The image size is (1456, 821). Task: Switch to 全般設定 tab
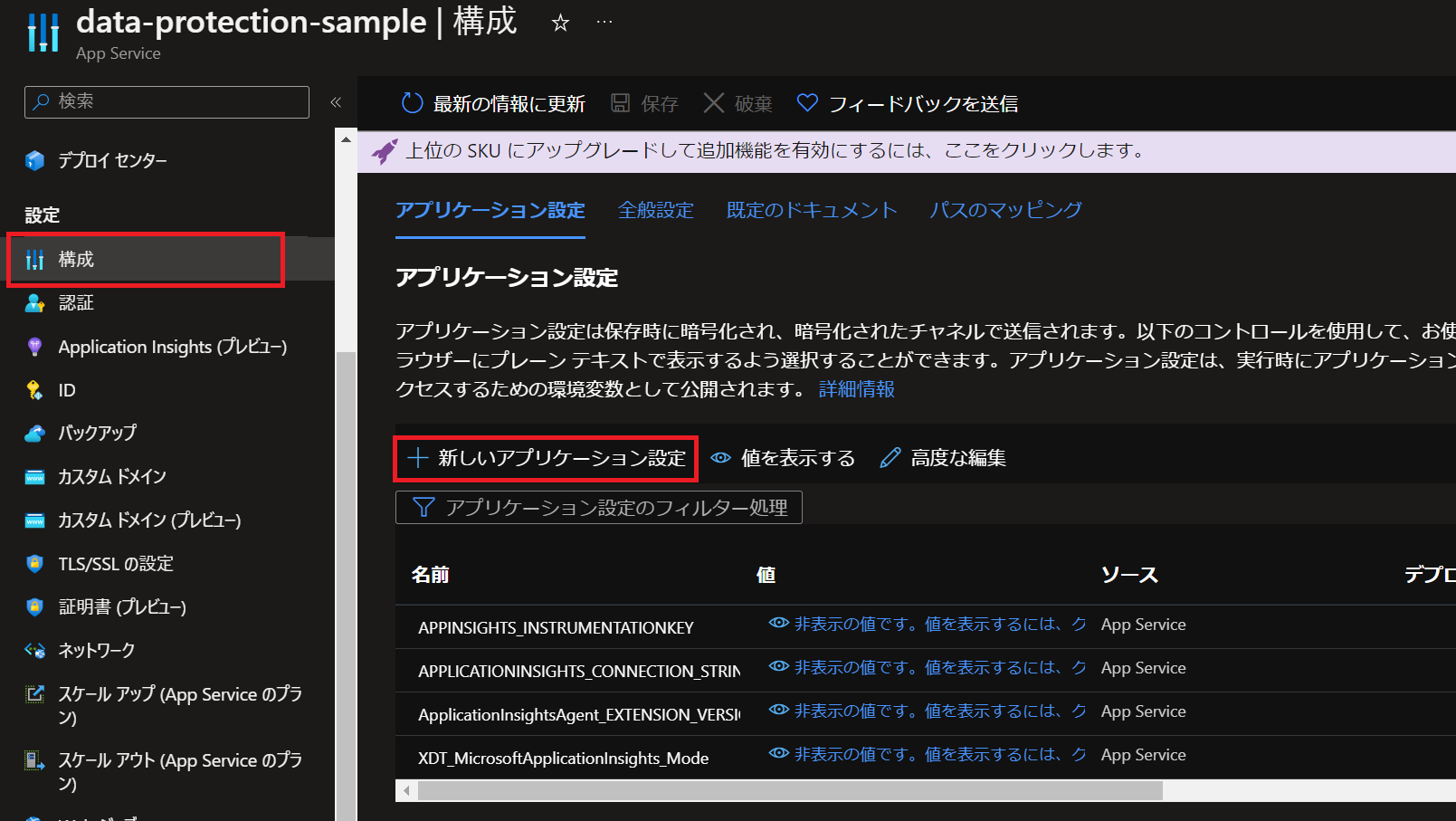(x=656, y=211)
